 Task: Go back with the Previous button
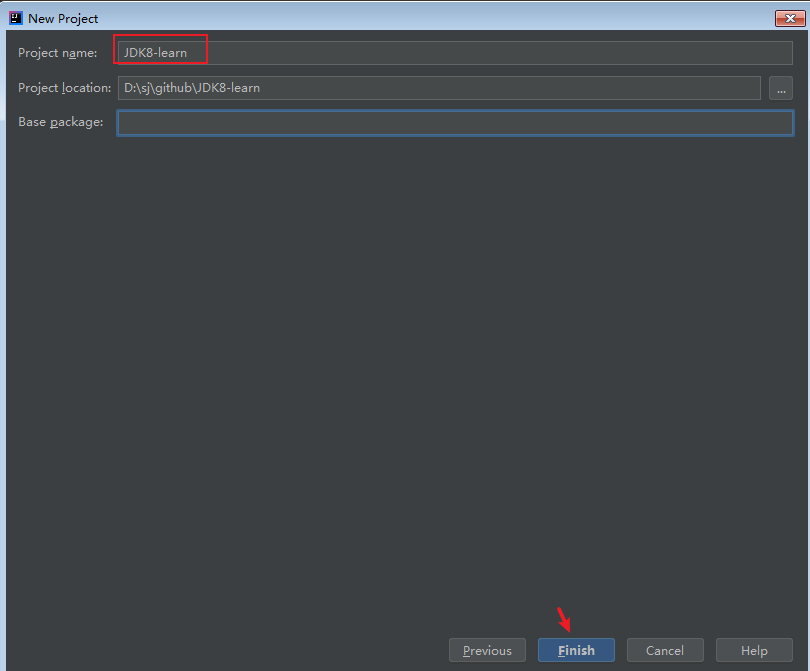(487, 650)
